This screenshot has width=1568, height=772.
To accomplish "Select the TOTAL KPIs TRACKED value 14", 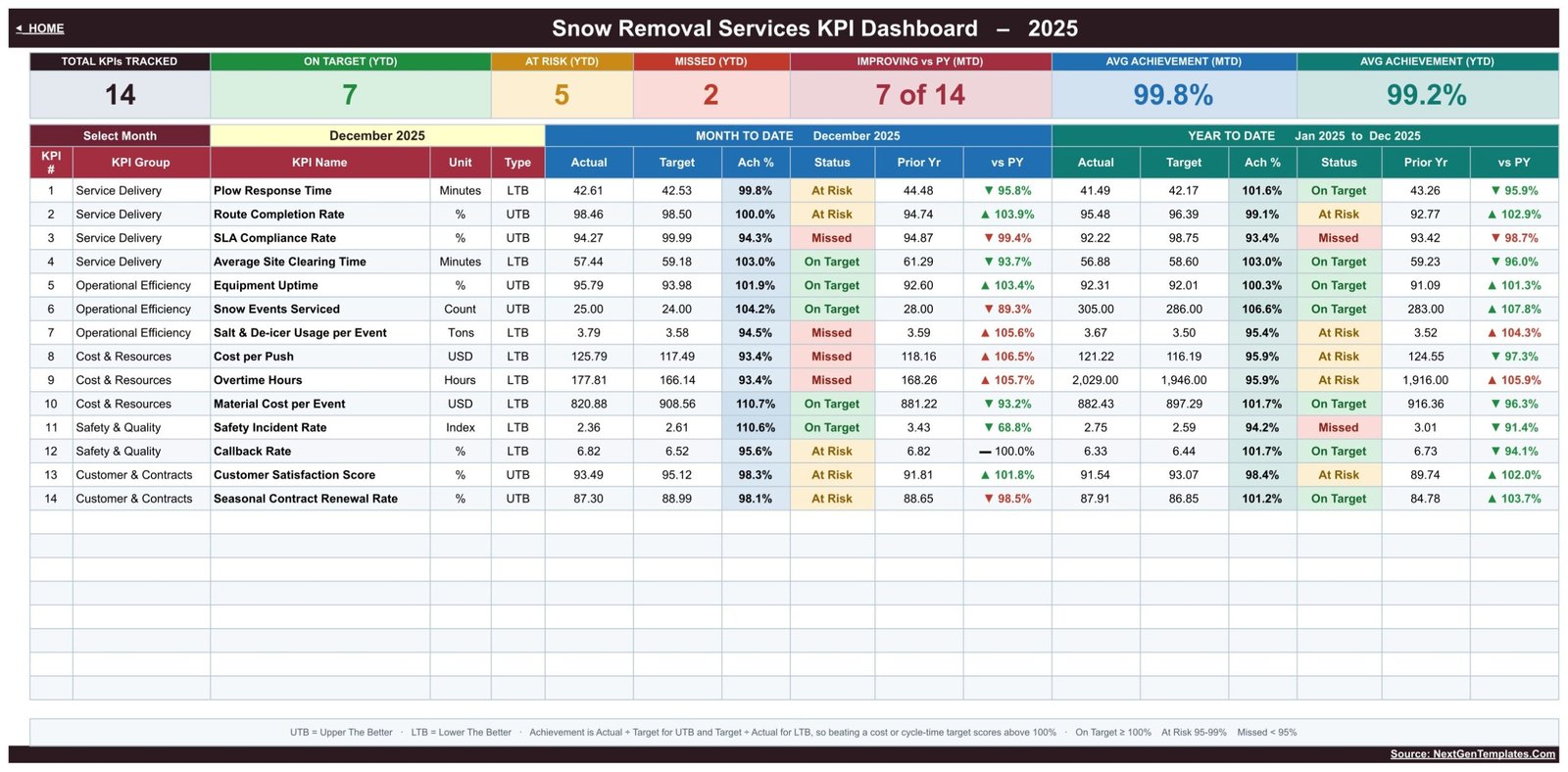I will (120, 95).
